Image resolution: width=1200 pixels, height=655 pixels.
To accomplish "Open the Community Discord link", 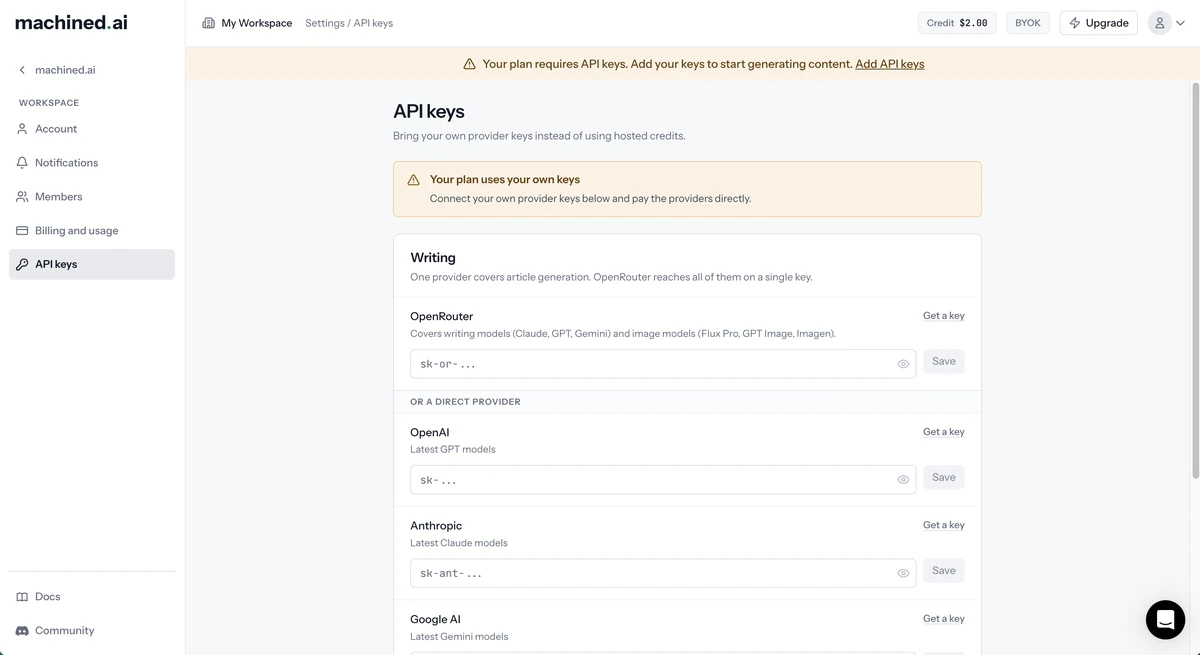I will pos(92,631).
